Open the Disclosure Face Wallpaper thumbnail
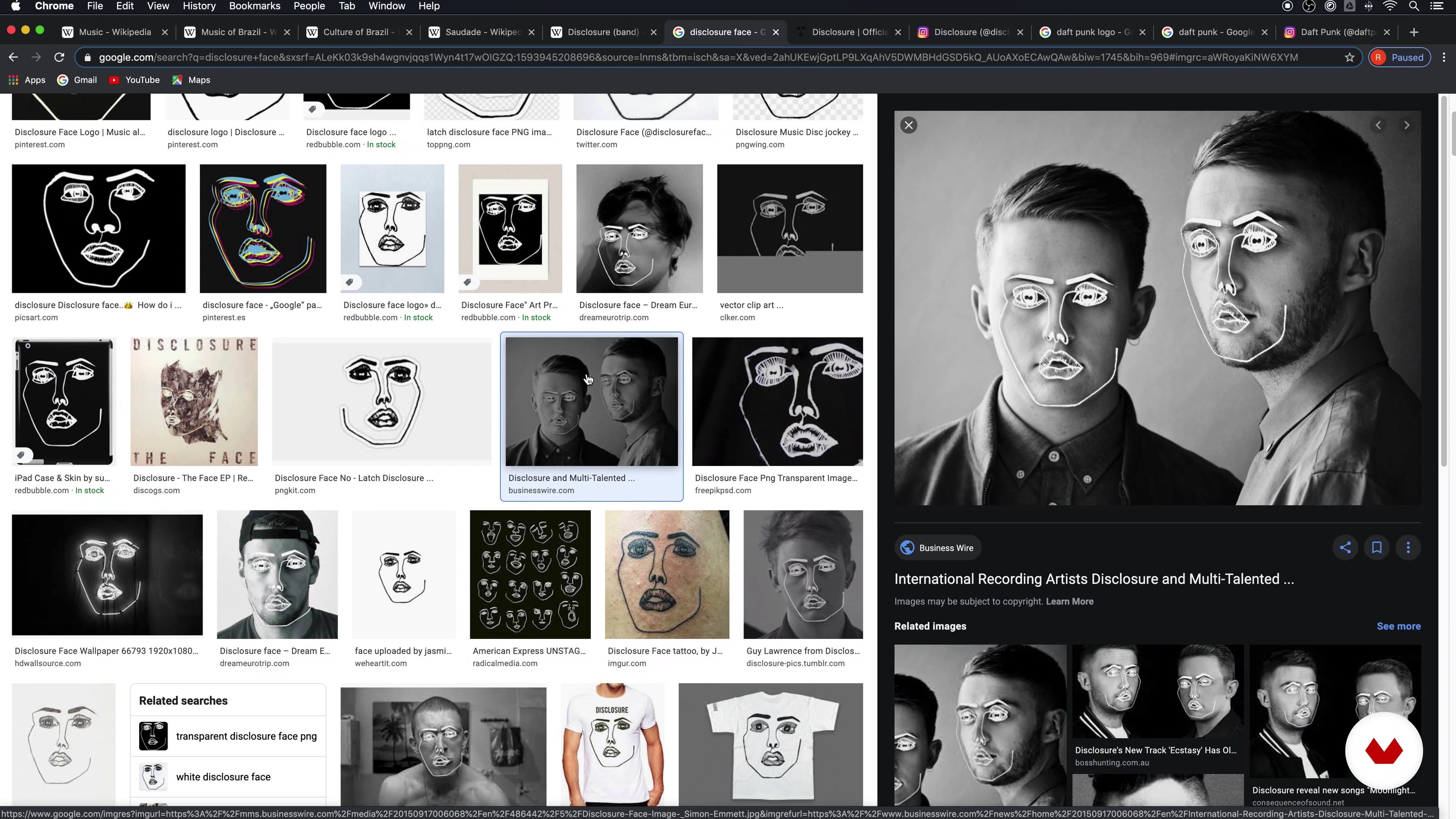The image size is (1456, 819). click(x=107, y=574)
